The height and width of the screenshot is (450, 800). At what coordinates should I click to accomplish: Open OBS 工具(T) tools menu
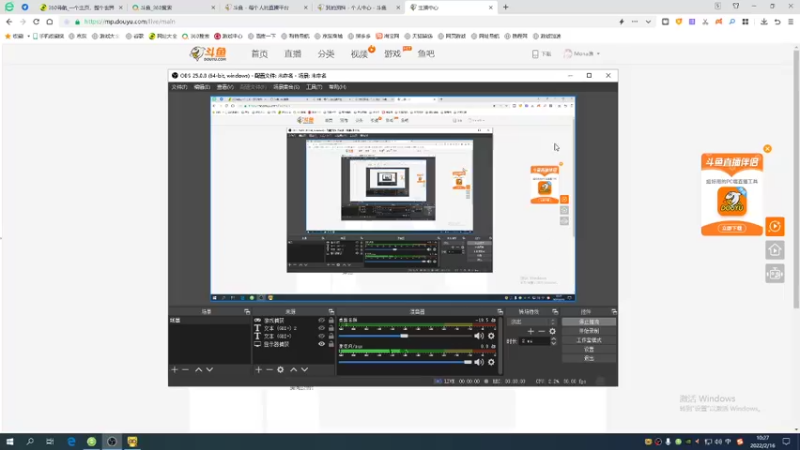coord(314,87)
